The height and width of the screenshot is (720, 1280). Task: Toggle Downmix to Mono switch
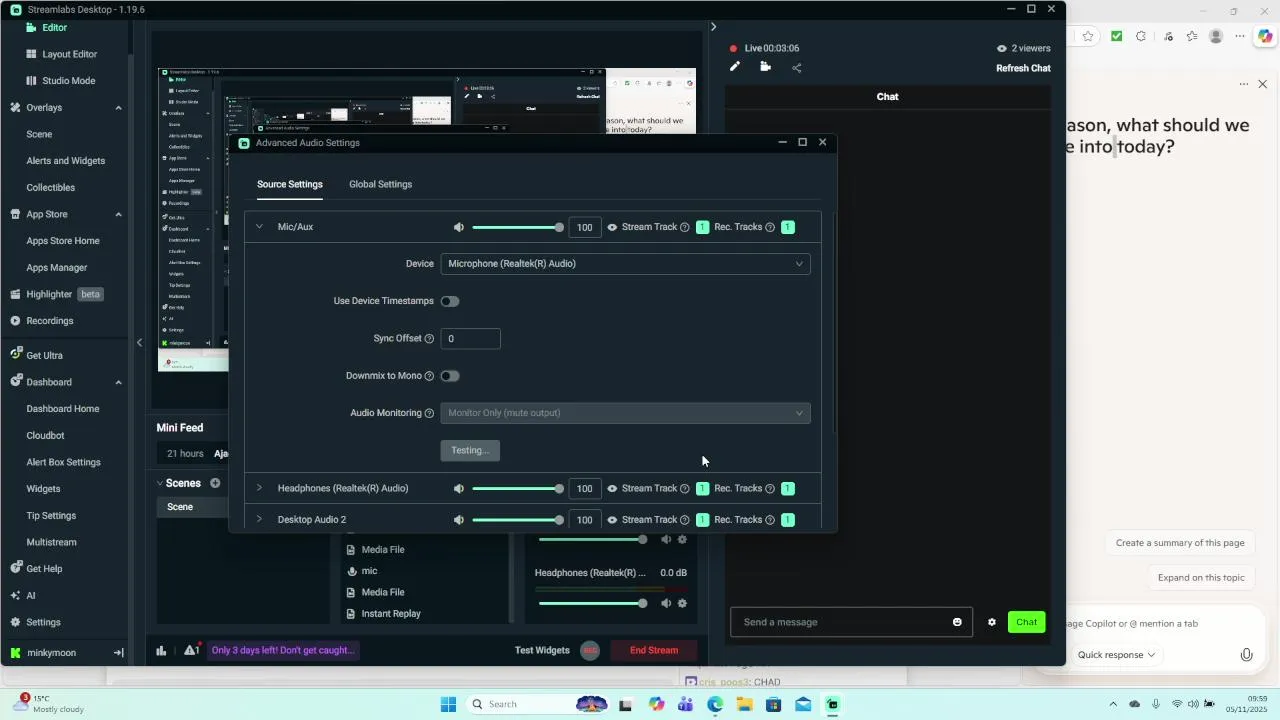click(x=450, y=376)
